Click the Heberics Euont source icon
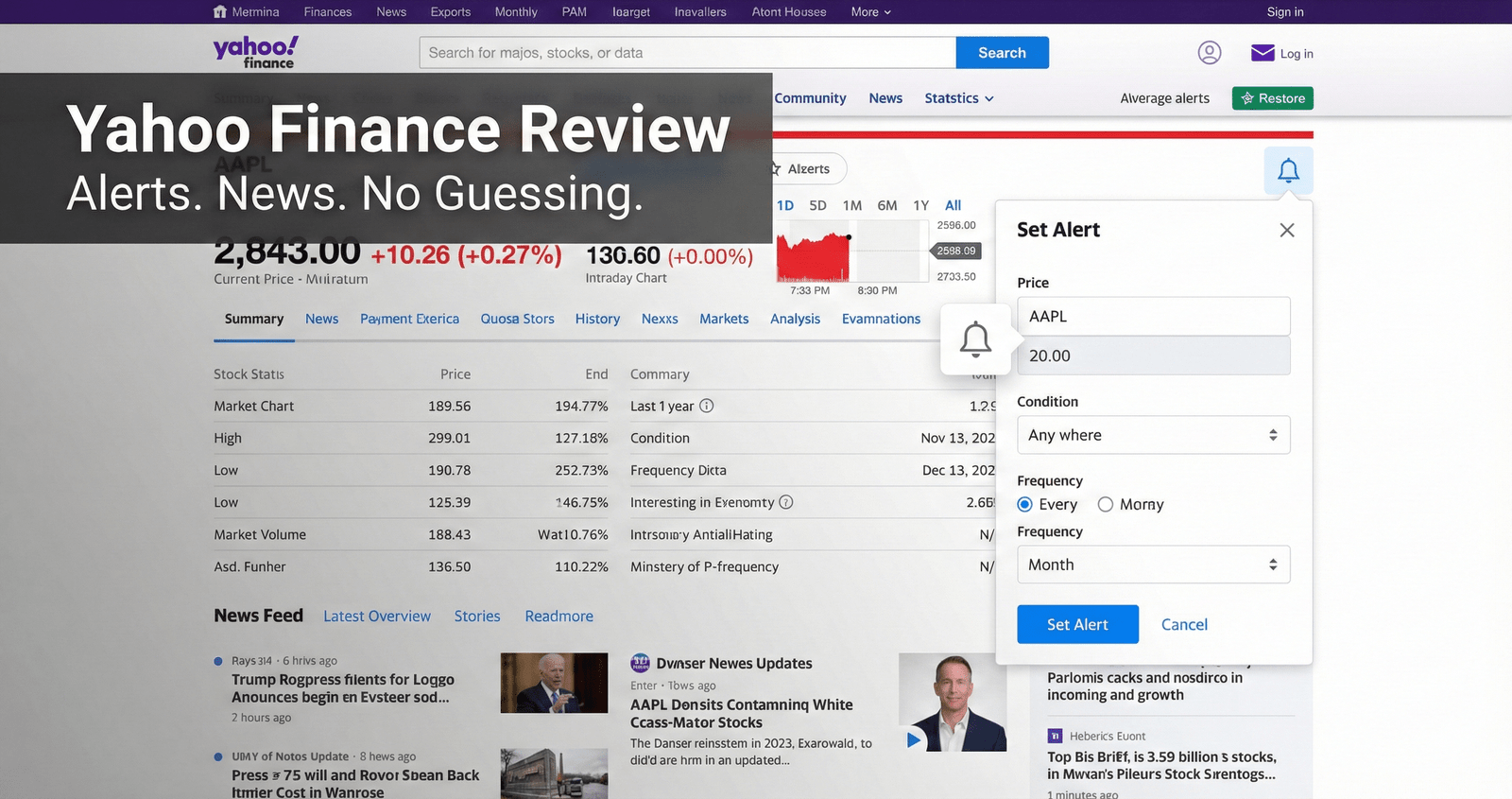This screenshot has width=1512, height=799. (x=1055, y=736)
